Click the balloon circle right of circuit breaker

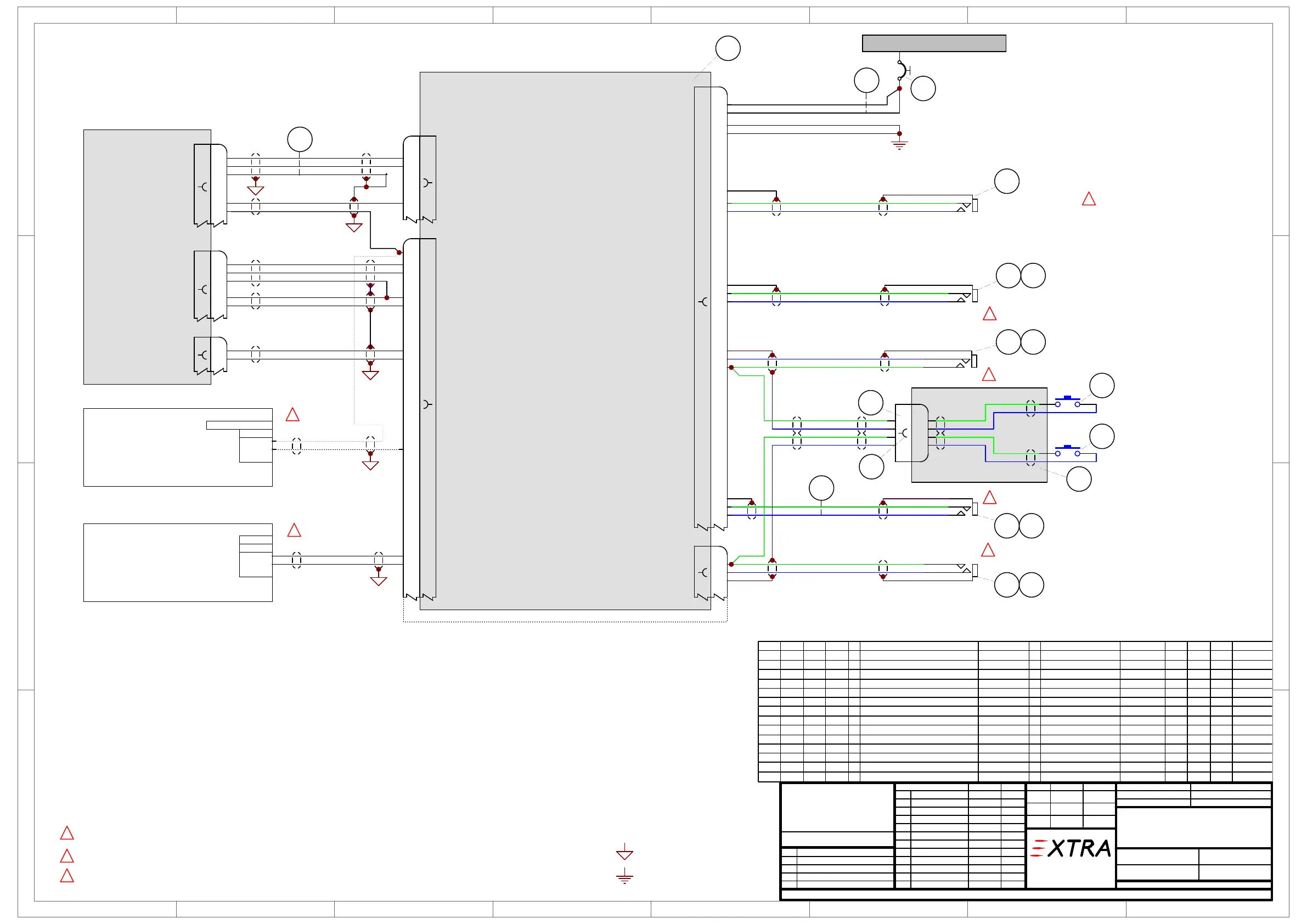coord(923,89)
